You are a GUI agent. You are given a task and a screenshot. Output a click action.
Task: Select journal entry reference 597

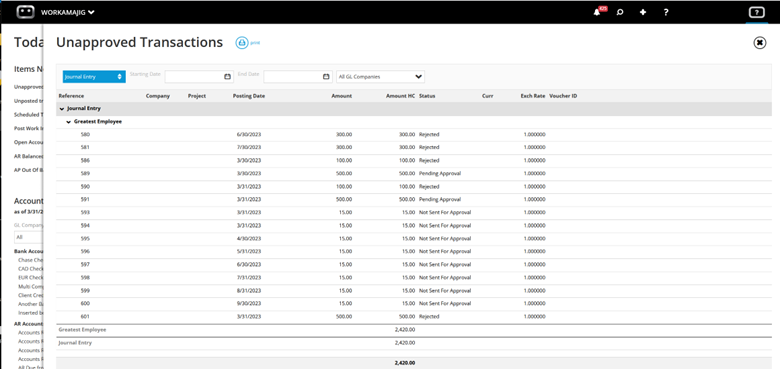pyautogui.click(x=85, y=265)
